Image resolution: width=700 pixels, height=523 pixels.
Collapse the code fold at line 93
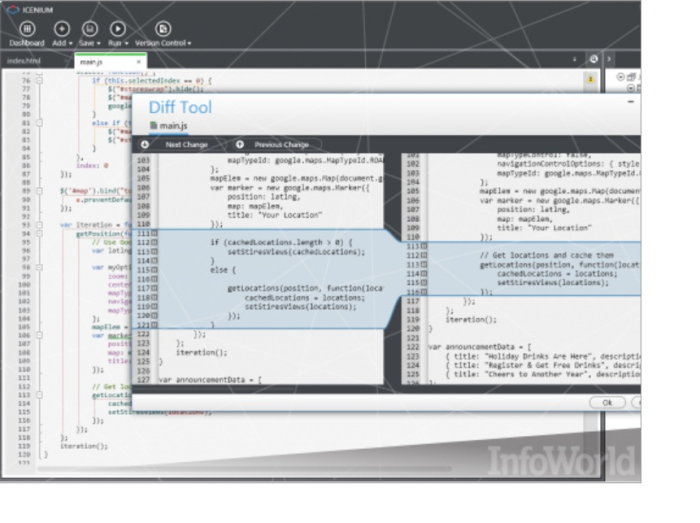39,225
